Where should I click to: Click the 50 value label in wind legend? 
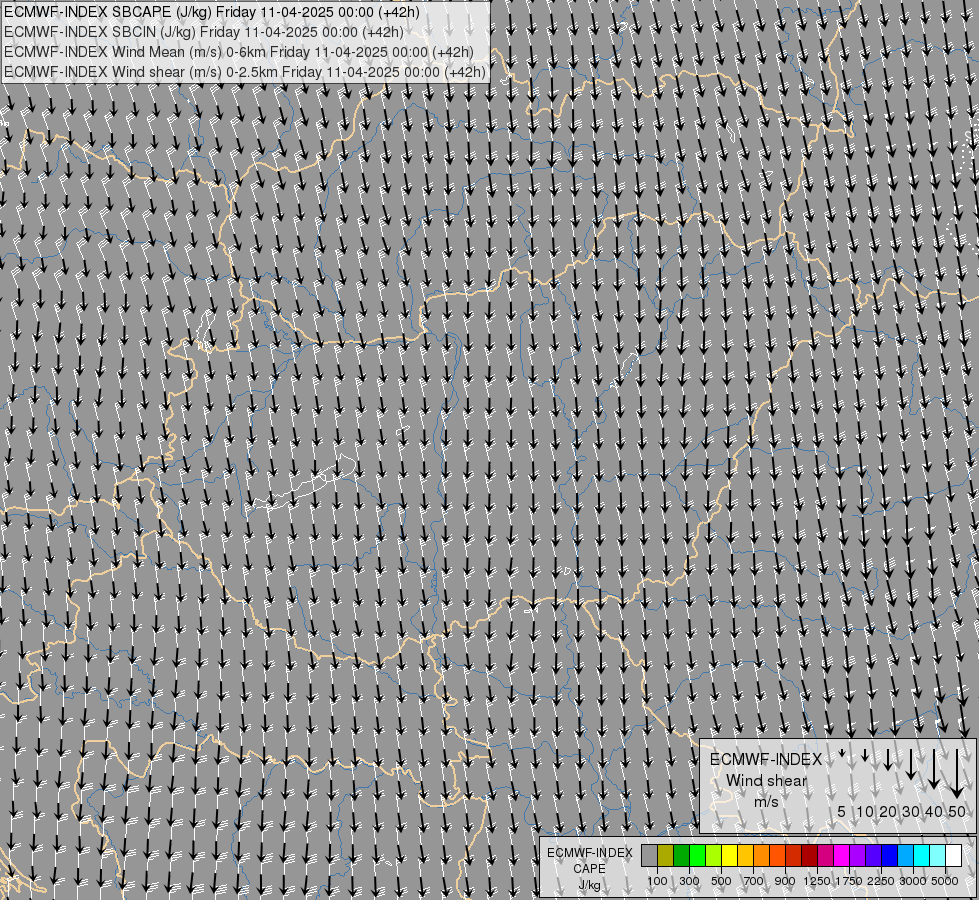coord(957,811)
